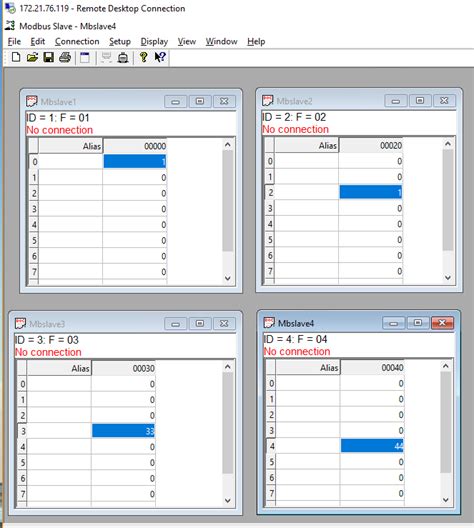Open a file with the Open folder icon
The width and height of the screenshot is (474, 528).
(x=32, y=58)
